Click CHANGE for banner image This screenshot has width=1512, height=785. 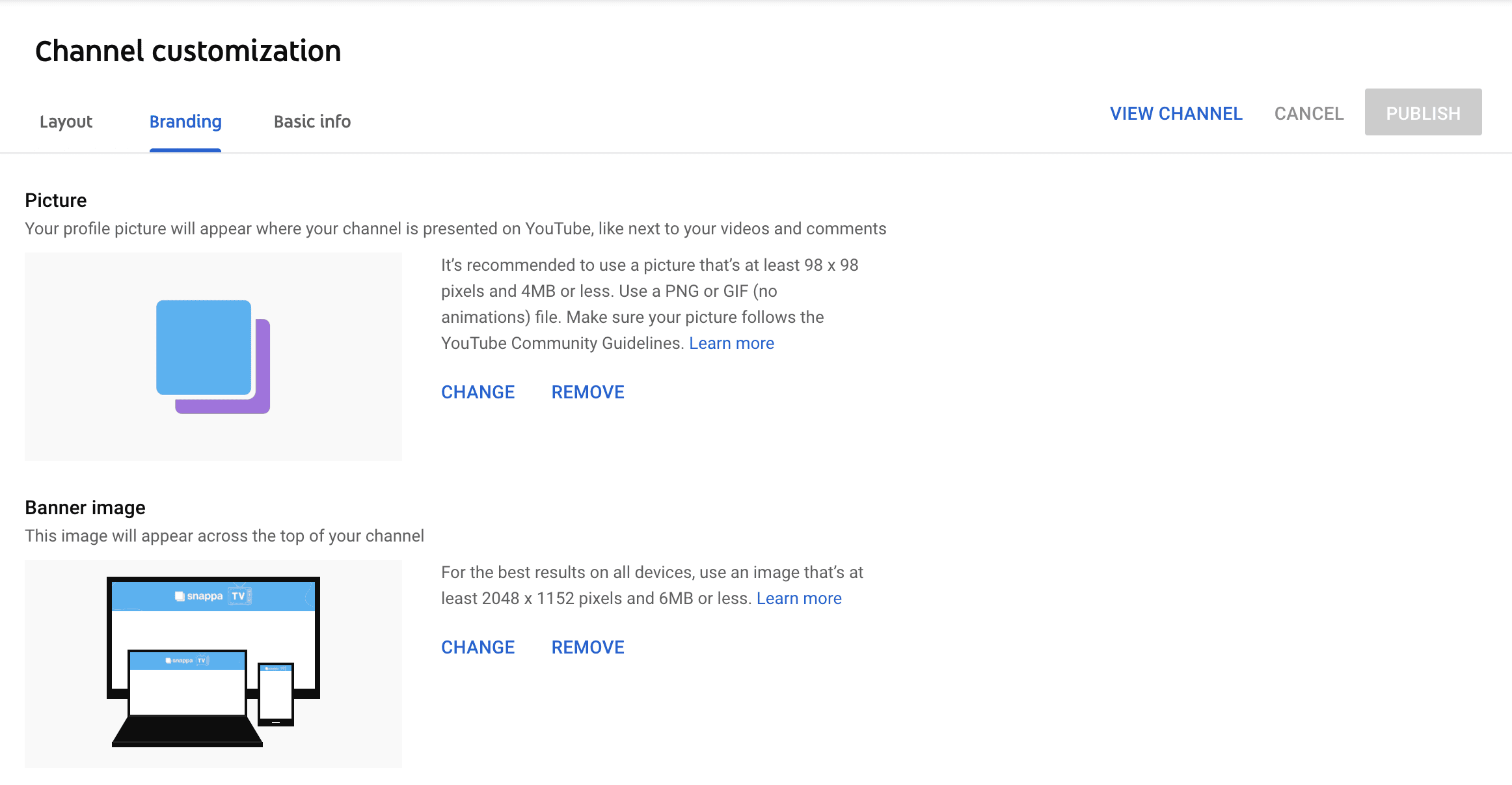[478, 648]
